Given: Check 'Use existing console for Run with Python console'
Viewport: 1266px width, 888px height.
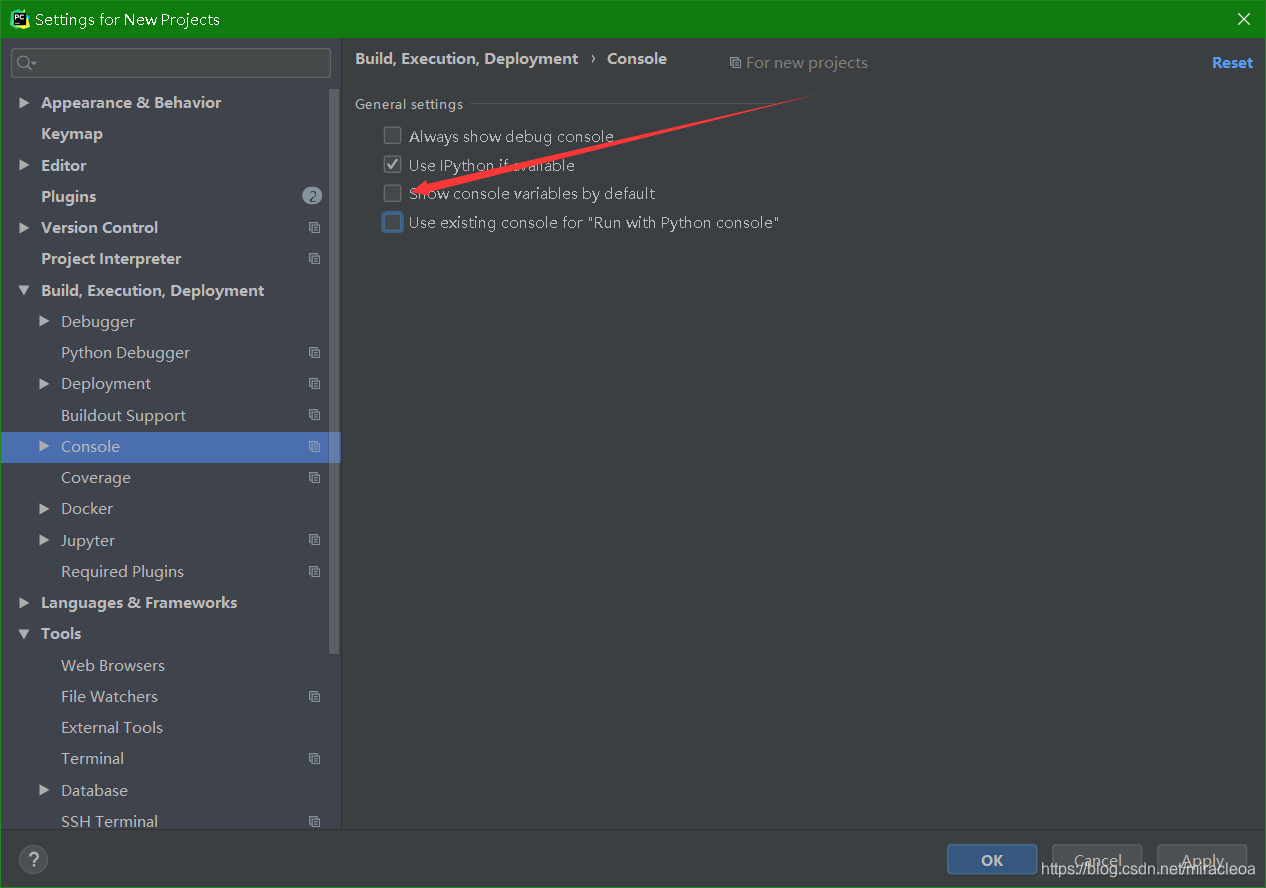Looking at the screenshot, I should click(x=392, y=222).
